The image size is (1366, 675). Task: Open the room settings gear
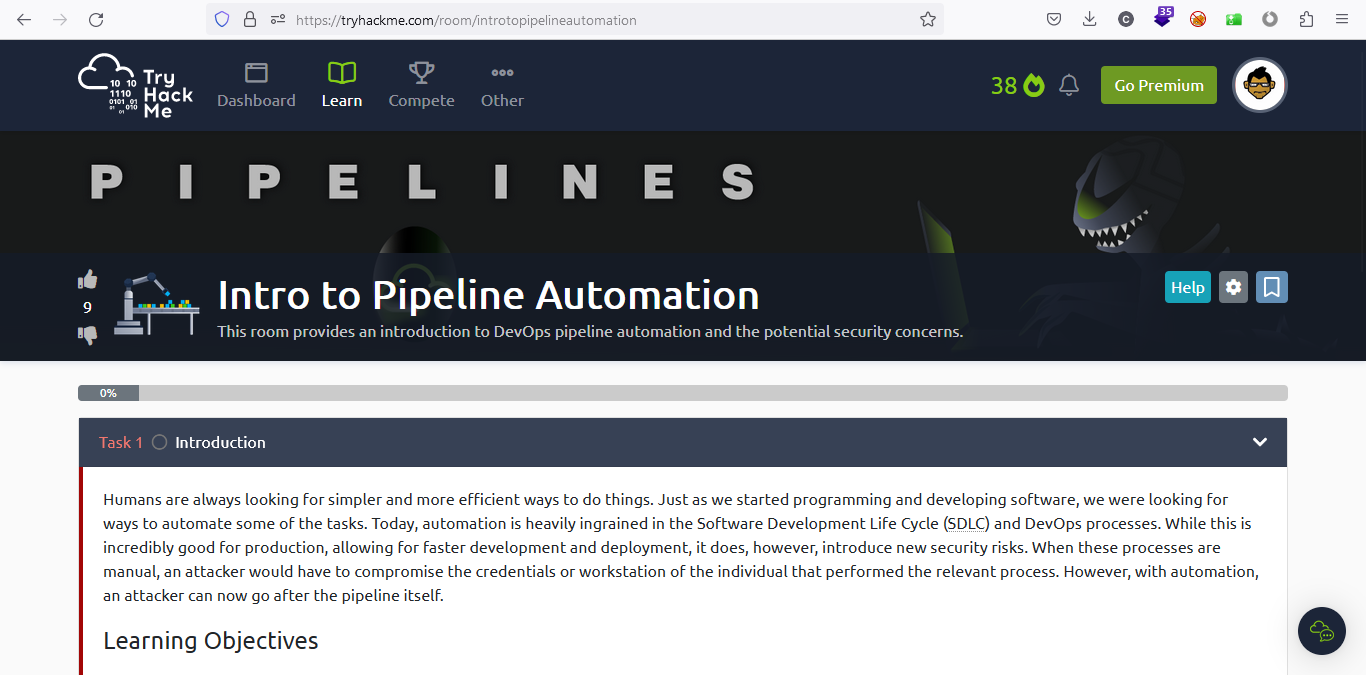pyautogui.click(x=1233, y=287)
